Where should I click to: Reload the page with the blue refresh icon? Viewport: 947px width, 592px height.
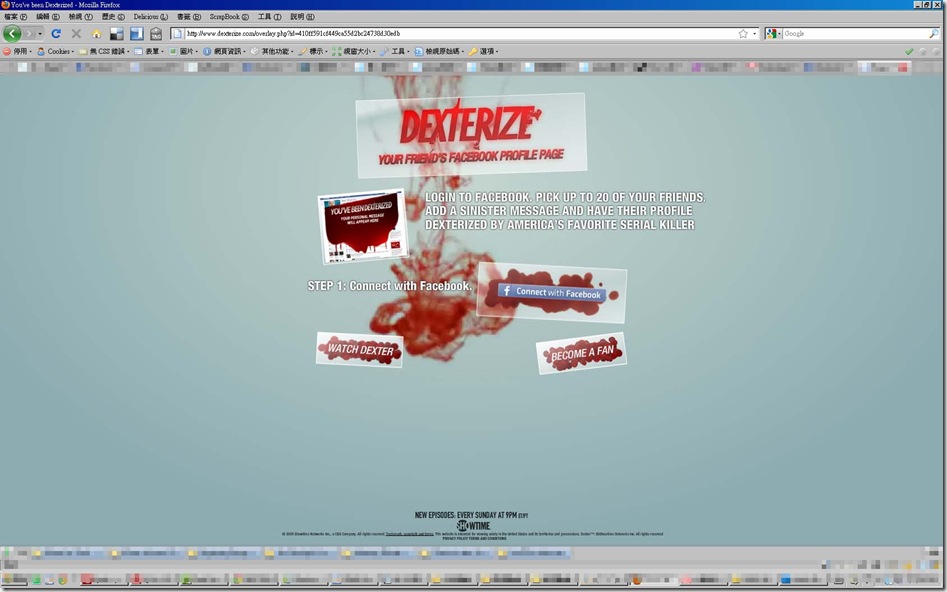56,33
